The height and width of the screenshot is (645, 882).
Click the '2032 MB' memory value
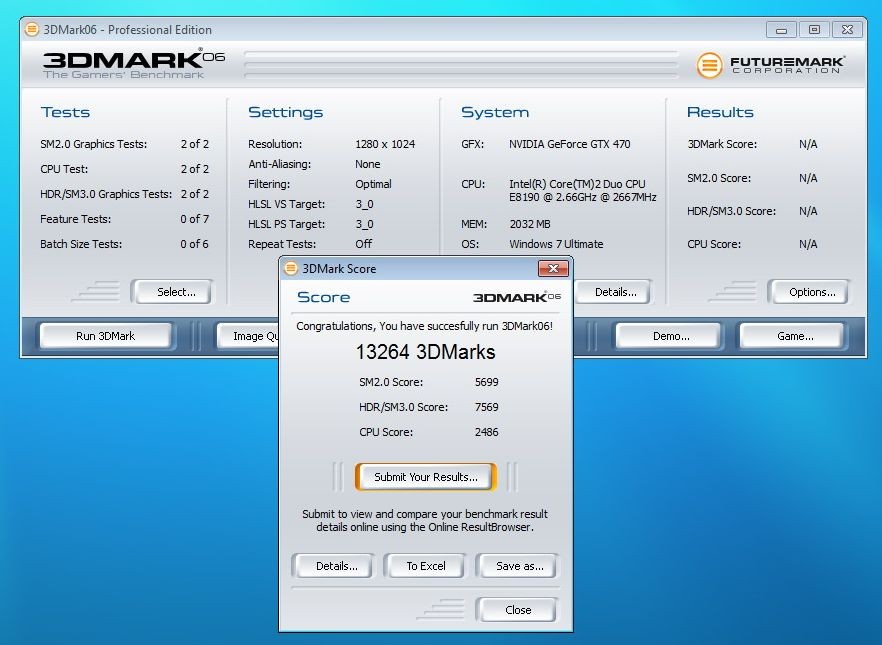[530, 224]
